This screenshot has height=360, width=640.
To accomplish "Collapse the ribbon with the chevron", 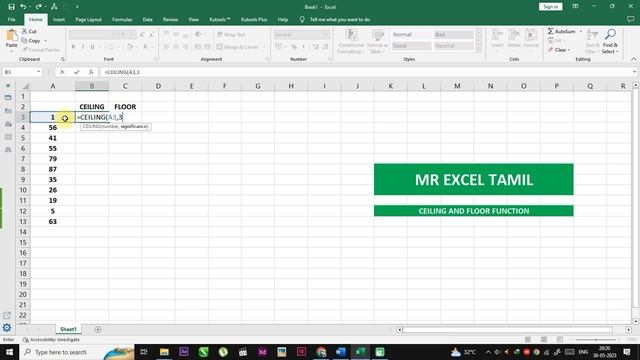I will pyautogui.click(x=633, y=59).
